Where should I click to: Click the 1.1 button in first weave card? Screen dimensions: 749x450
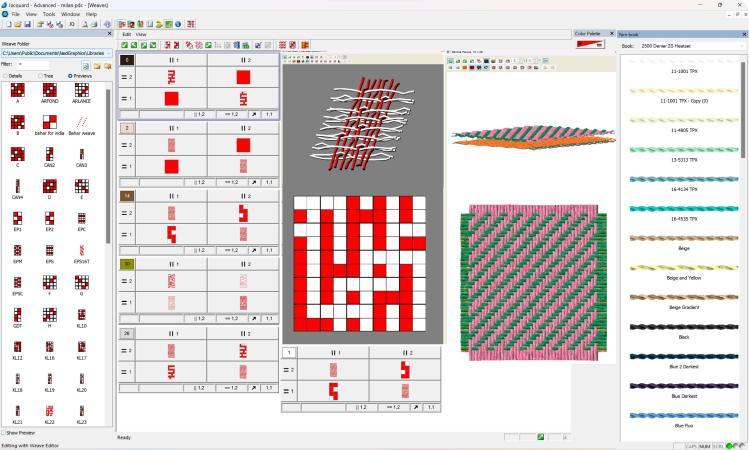(269, 114)
